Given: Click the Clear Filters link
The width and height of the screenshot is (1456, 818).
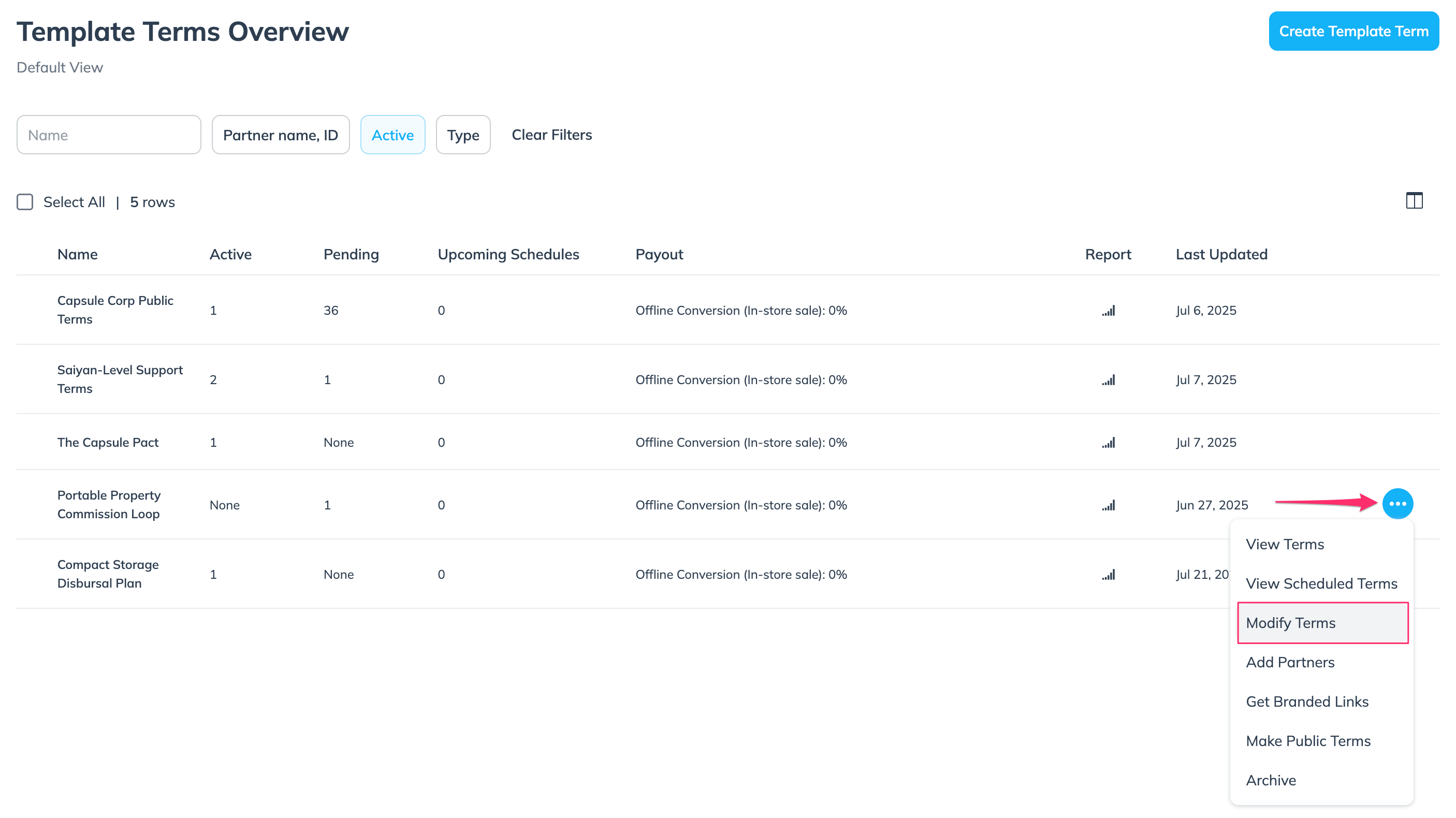Looking at the screenshot, I should coord(551,135).
